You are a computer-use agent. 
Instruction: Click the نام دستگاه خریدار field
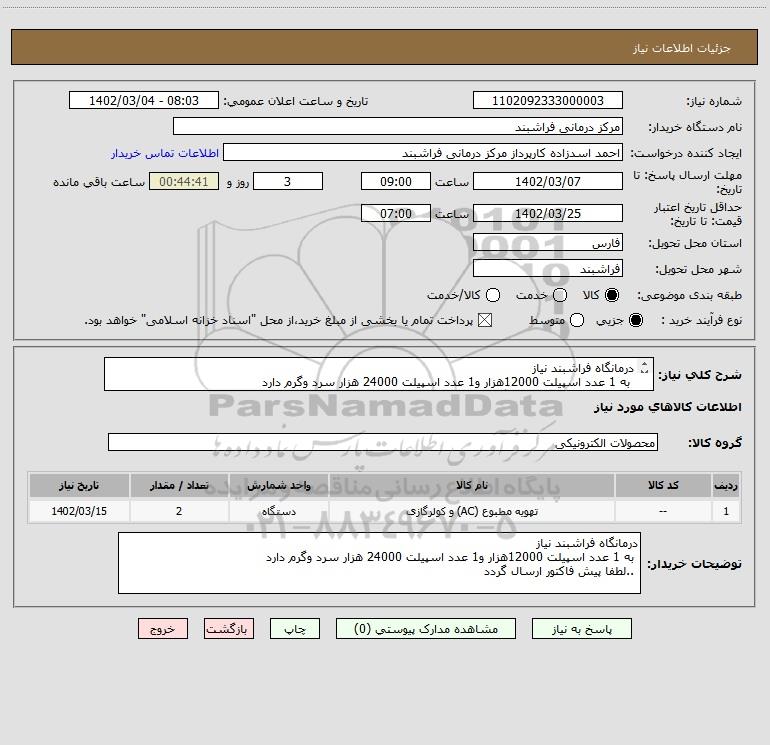(x=398, y=126)
